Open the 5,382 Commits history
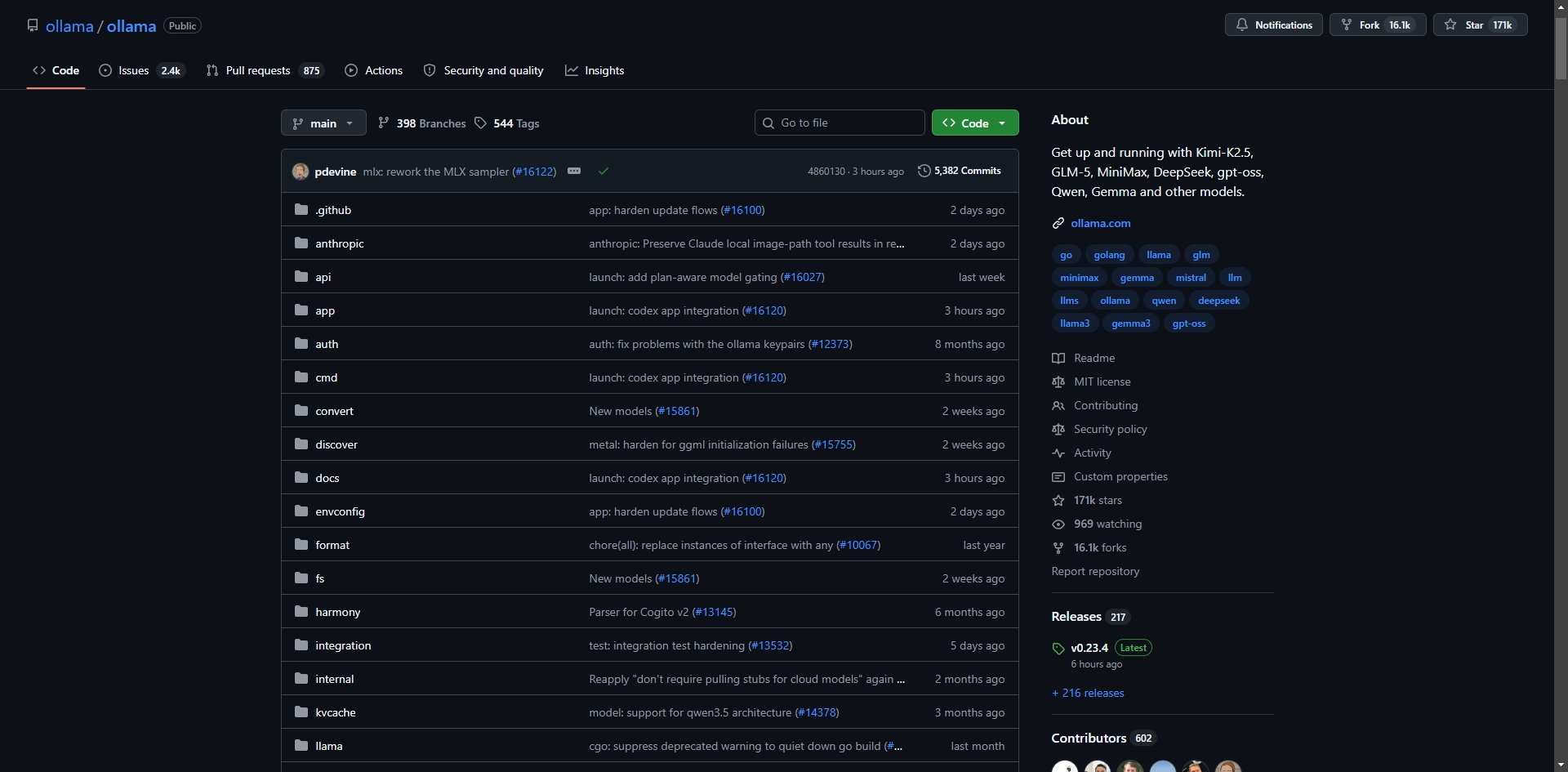 pos(959,171)
